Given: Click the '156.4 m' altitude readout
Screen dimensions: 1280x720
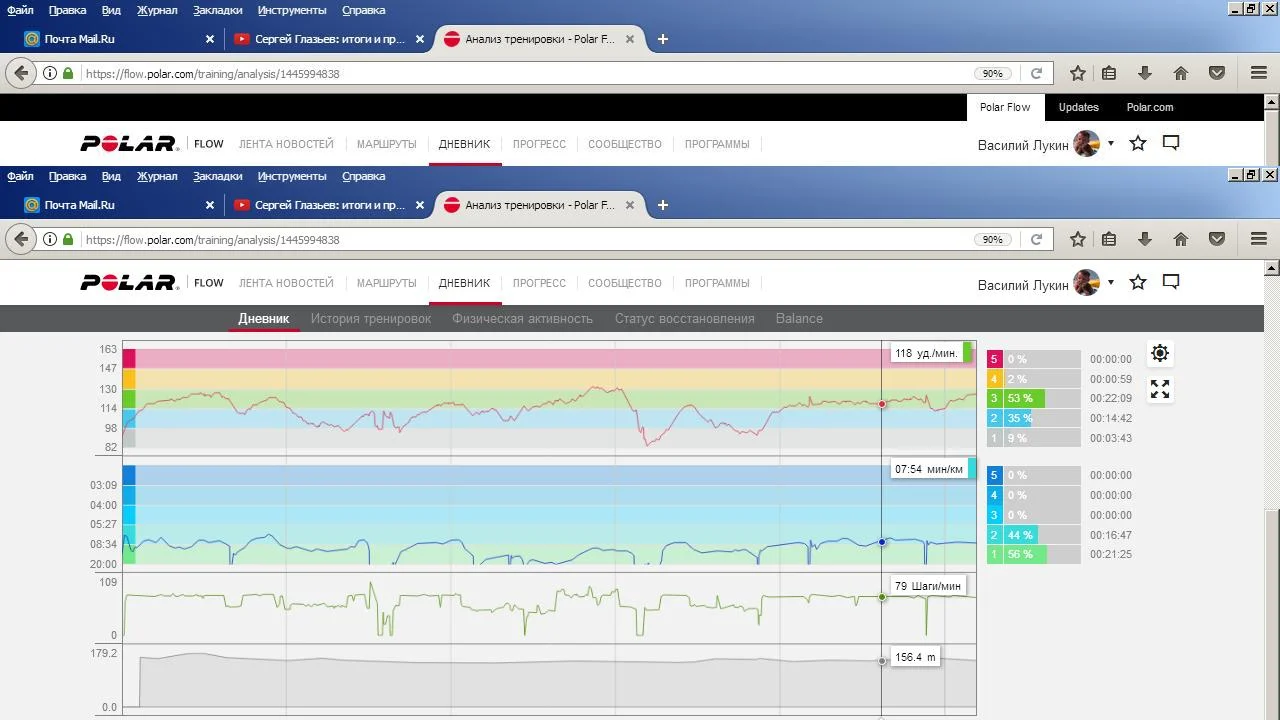Looking at the screenshot, I should pos(915,657).
